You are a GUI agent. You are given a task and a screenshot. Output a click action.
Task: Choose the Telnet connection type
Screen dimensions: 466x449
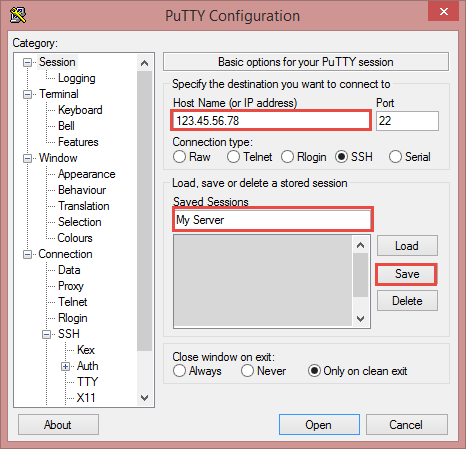click(233, 157)
